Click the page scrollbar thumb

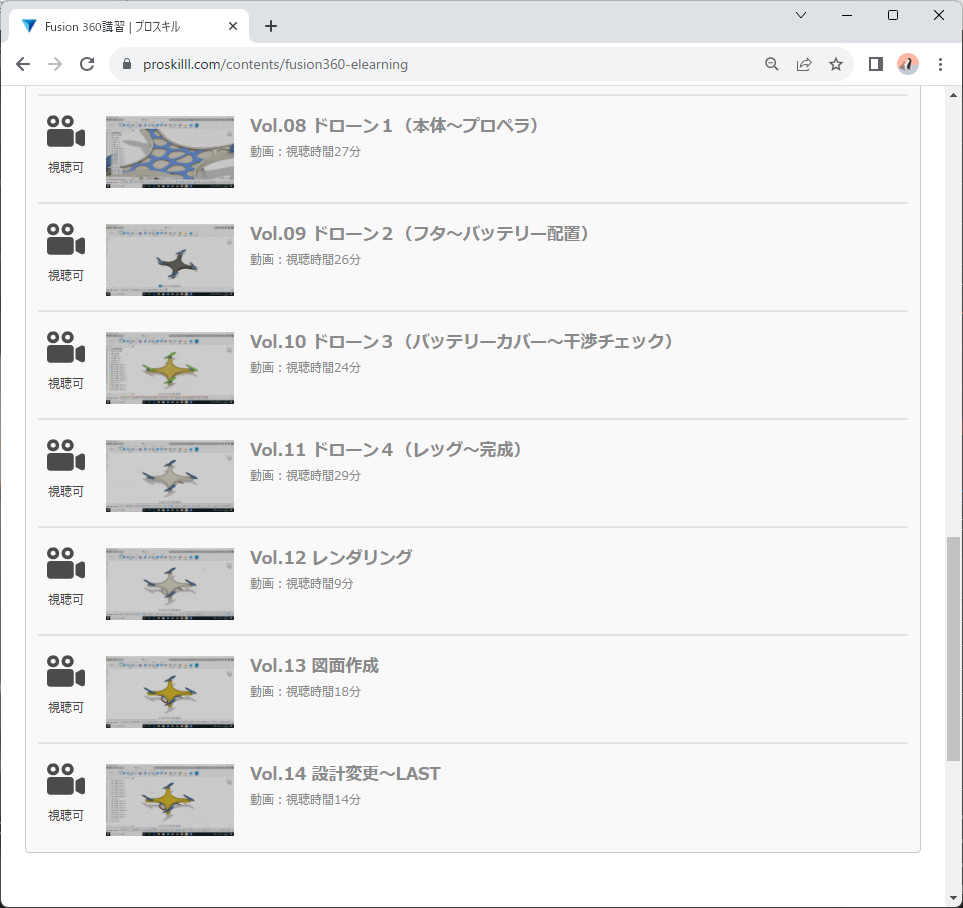click(953, 649)
